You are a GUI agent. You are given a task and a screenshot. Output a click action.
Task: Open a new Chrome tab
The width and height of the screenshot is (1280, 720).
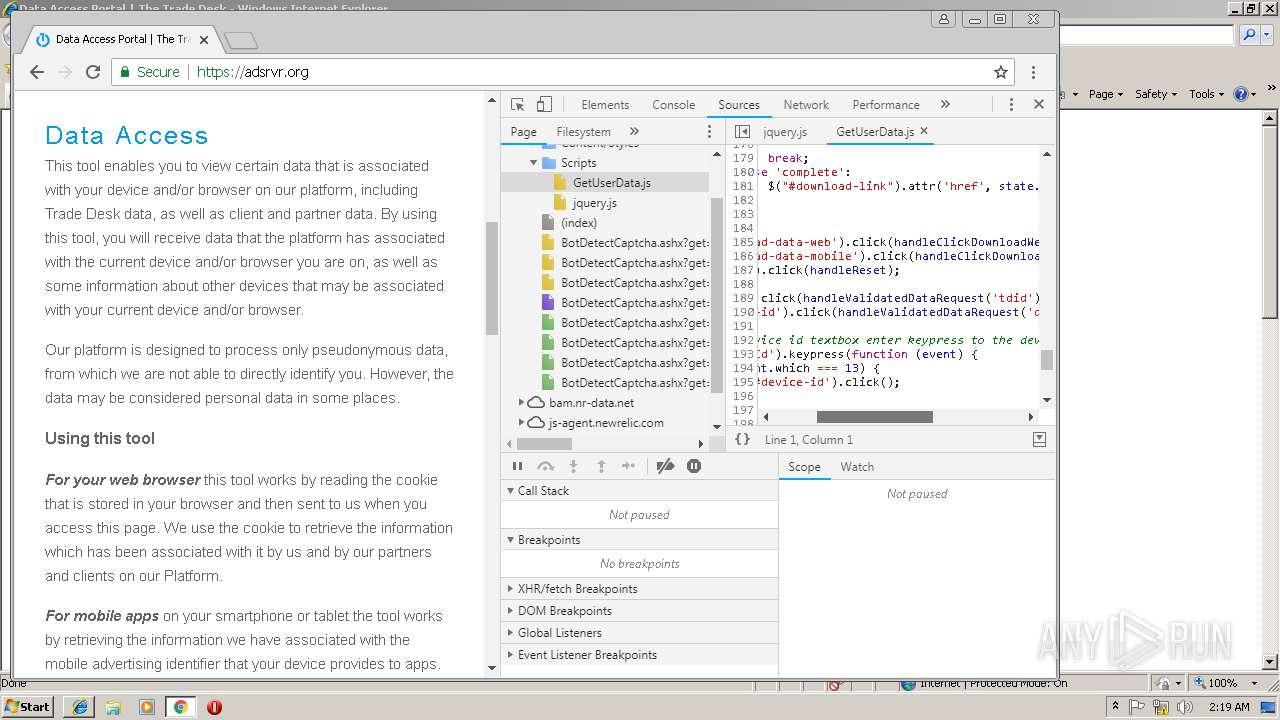coord(241,40)
